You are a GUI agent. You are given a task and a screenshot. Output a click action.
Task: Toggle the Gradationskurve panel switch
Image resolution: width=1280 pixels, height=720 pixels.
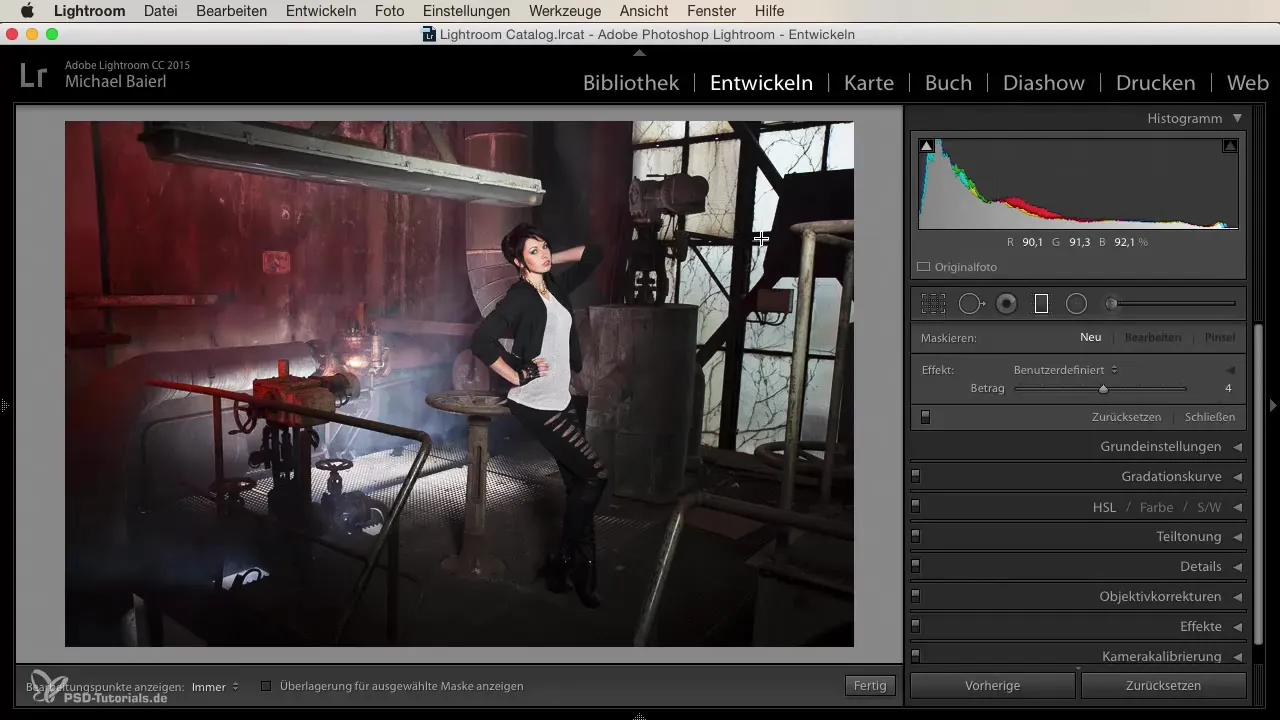click(915, 476)
